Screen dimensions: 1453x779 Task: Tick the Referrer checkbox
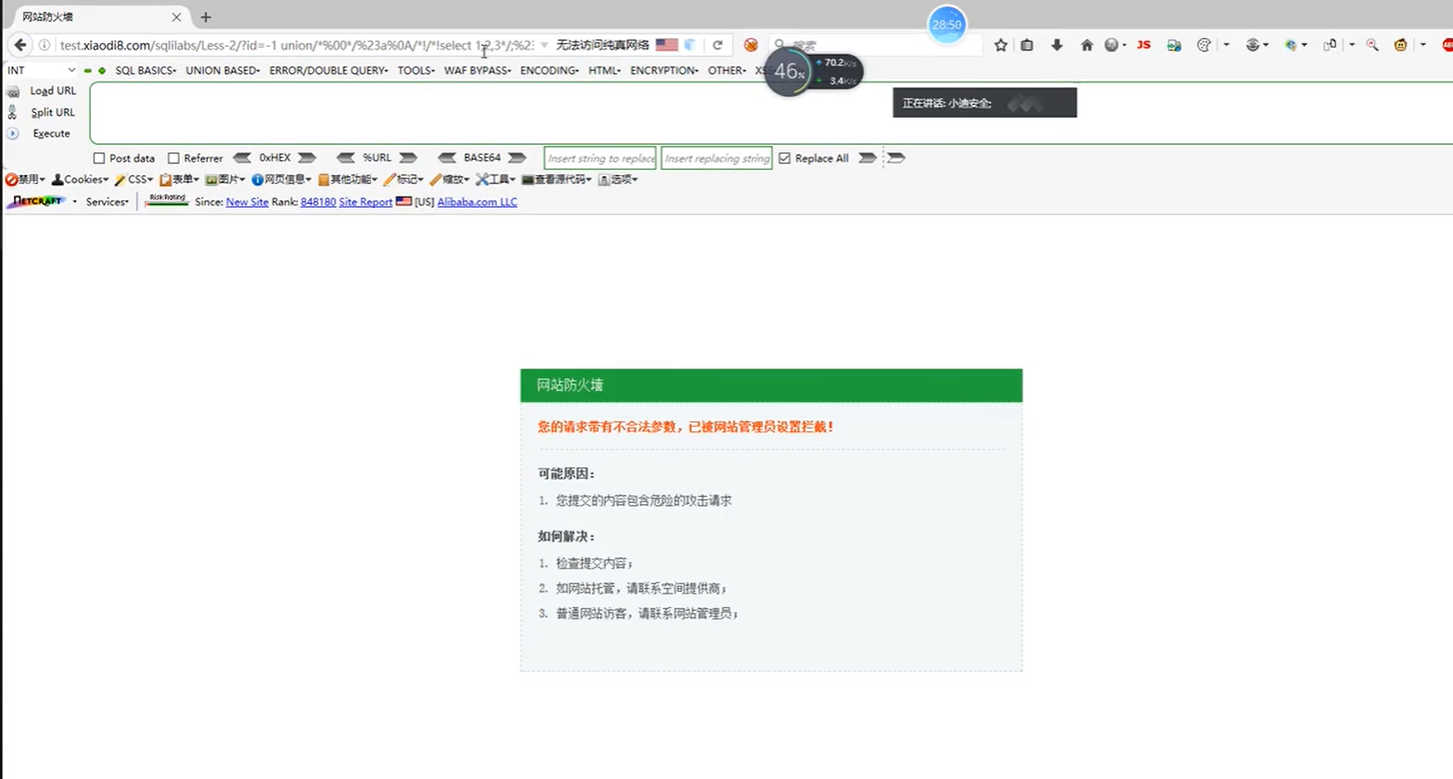[x=174, y=158]
